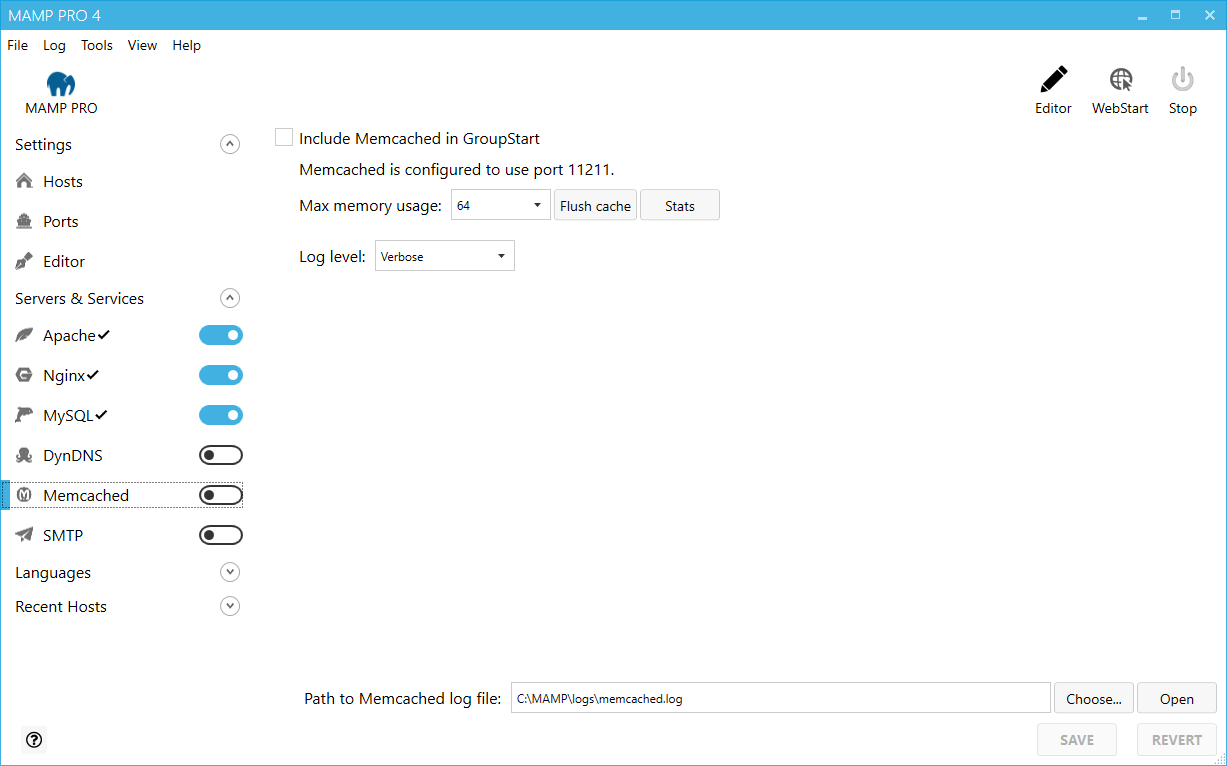Viewport: 1227px width, 766px height.
Task: Expand the Languages section chevron
Action: 230,572
